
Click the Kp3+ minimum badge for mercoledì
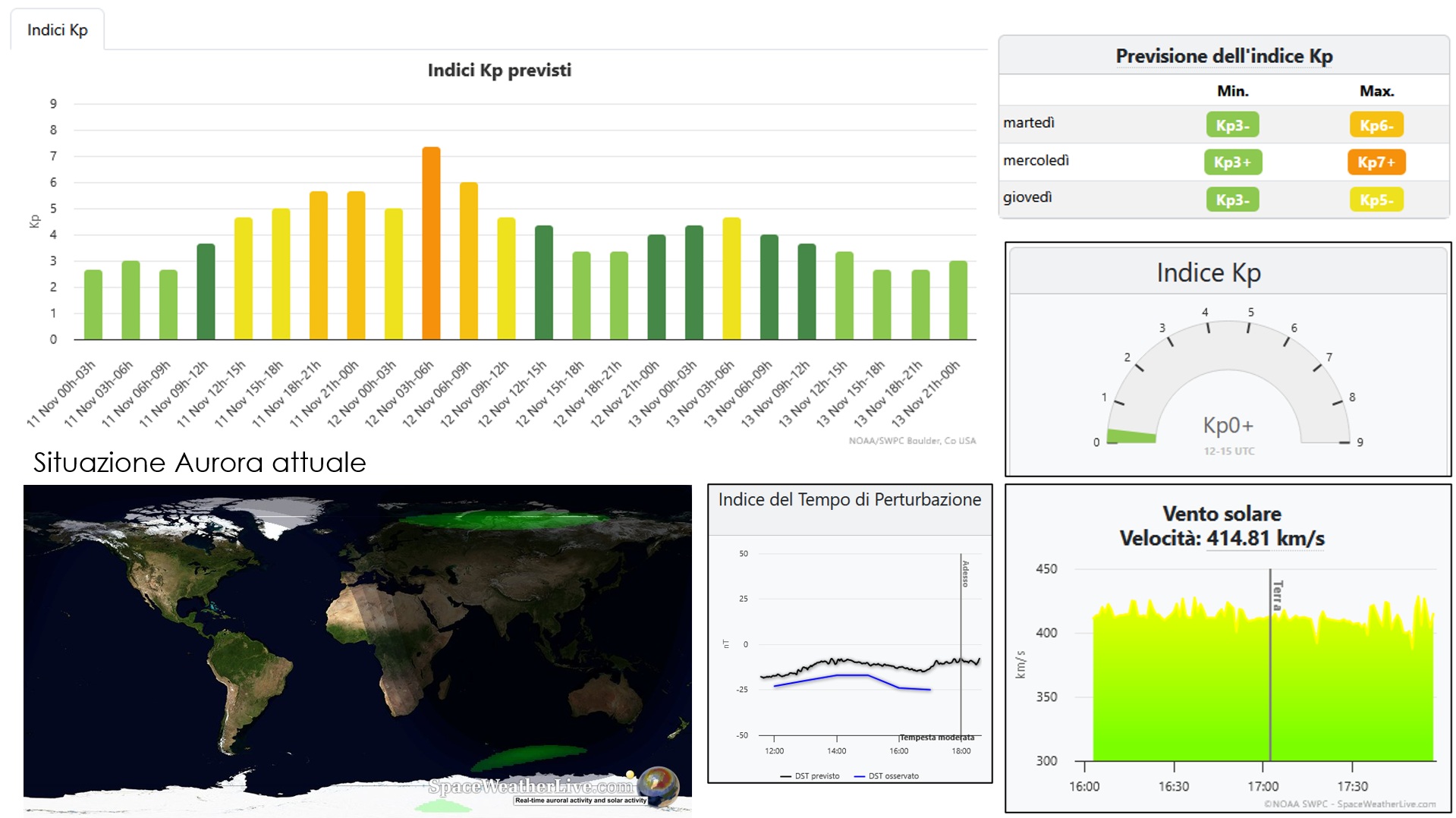(x=1232, y=162)
